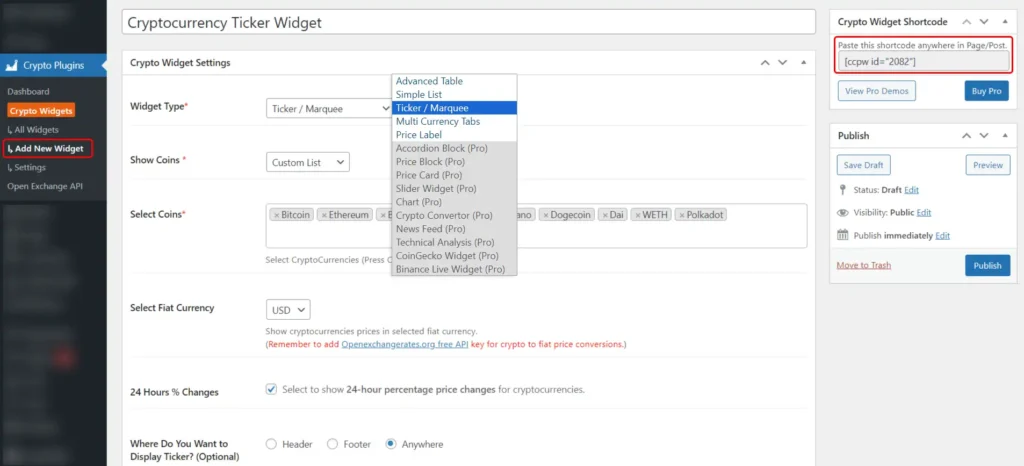The image size is (1024, 466).
Task: Open Crypto Widgets sidebar item
Action: pyautogui.click(x=41, y=111)
